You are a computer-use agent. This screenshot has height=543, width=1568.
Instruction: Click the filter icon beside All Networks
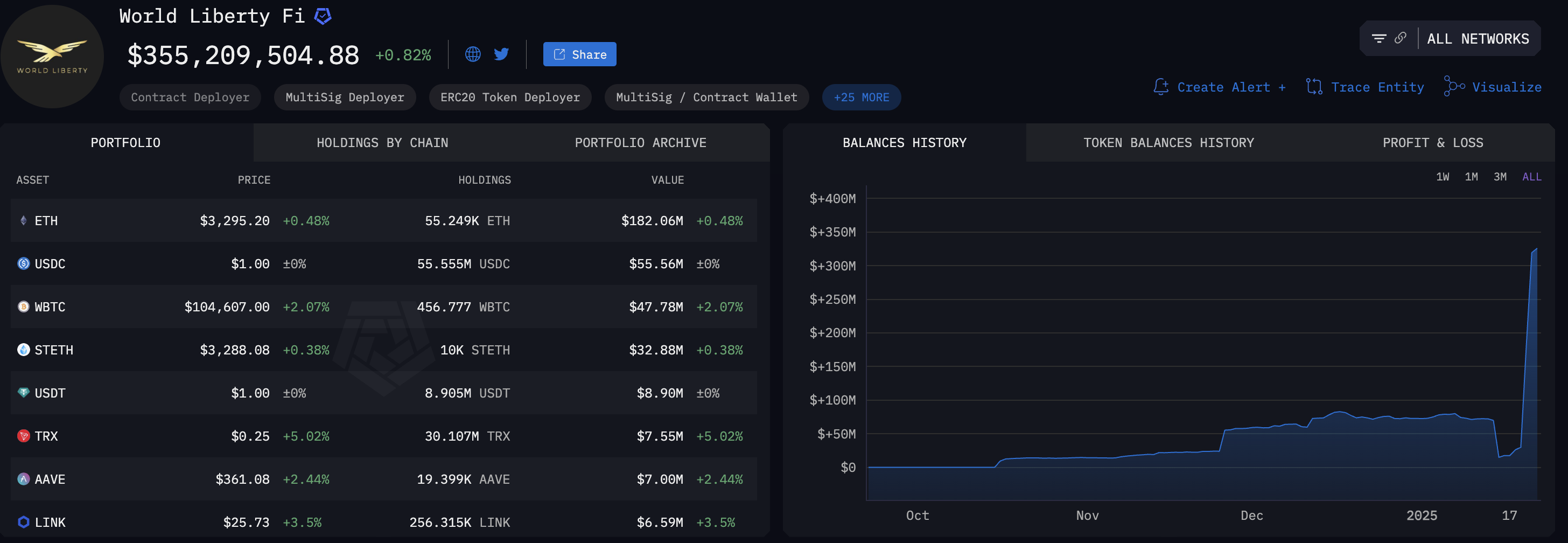1378,39
